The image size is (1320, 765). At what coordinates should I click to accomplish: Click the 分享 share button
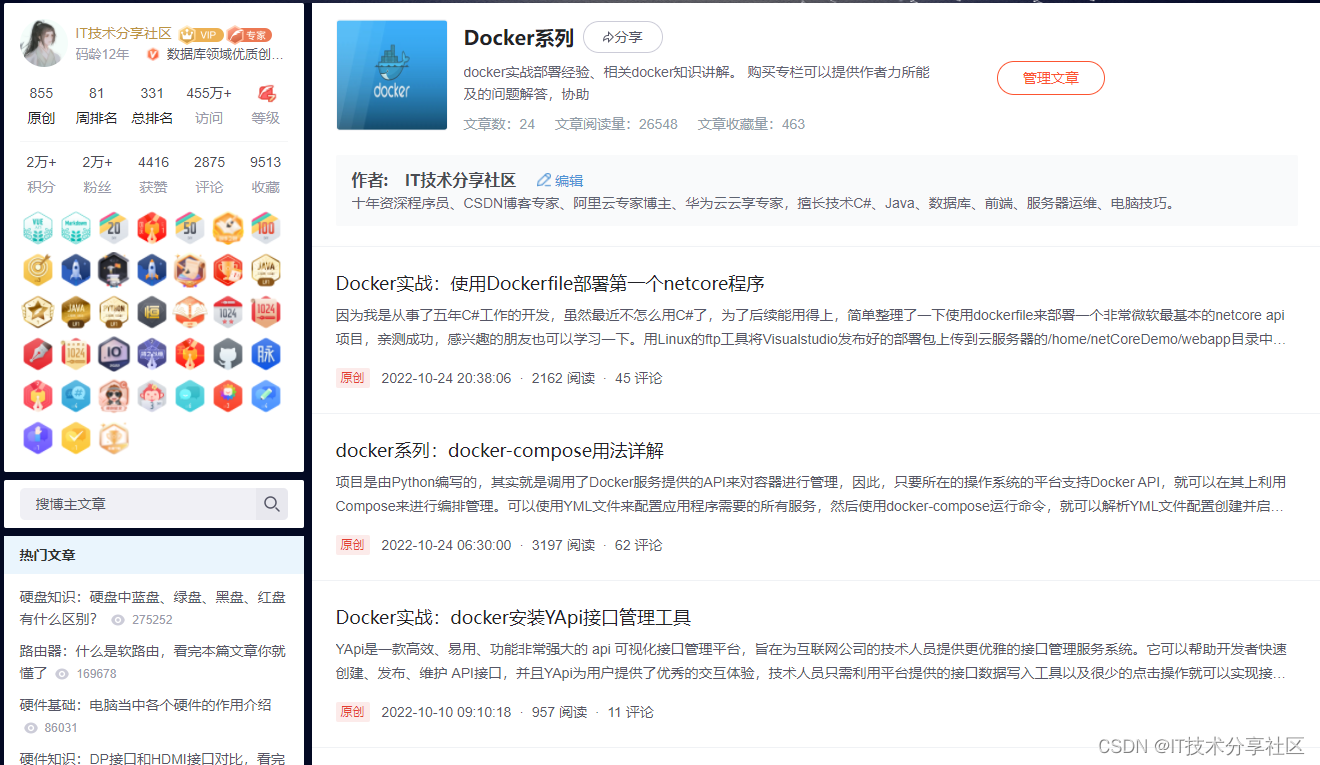point(622,37)
